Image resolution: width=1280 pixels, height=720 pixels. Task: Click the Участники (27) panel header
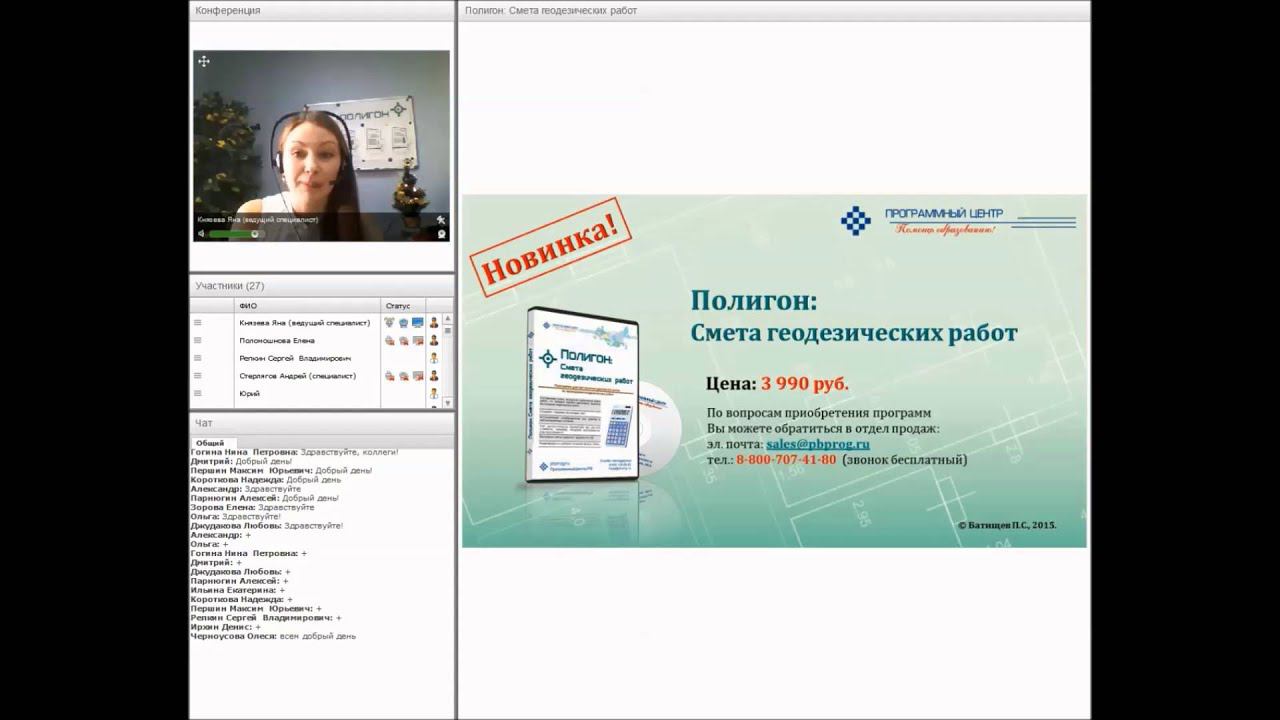321,285
